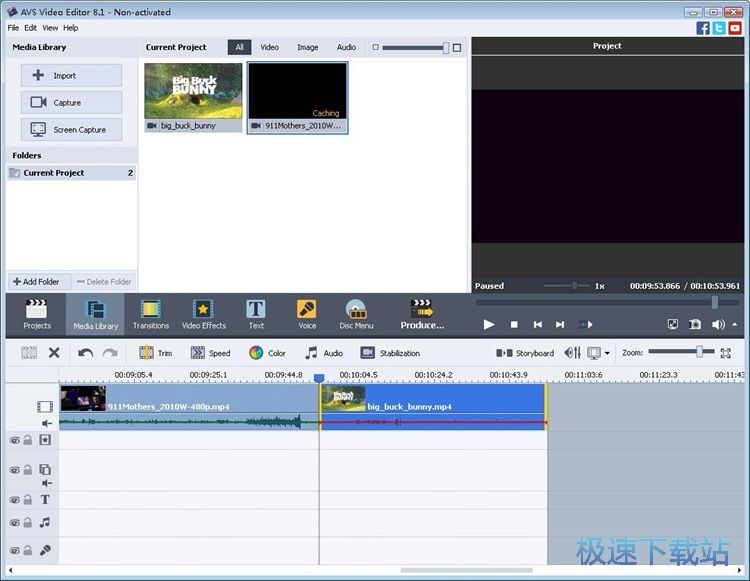Viewport: 750px width, 581px height.
Task: Filter media by Audio tab
Action: [x=346, y=47]
